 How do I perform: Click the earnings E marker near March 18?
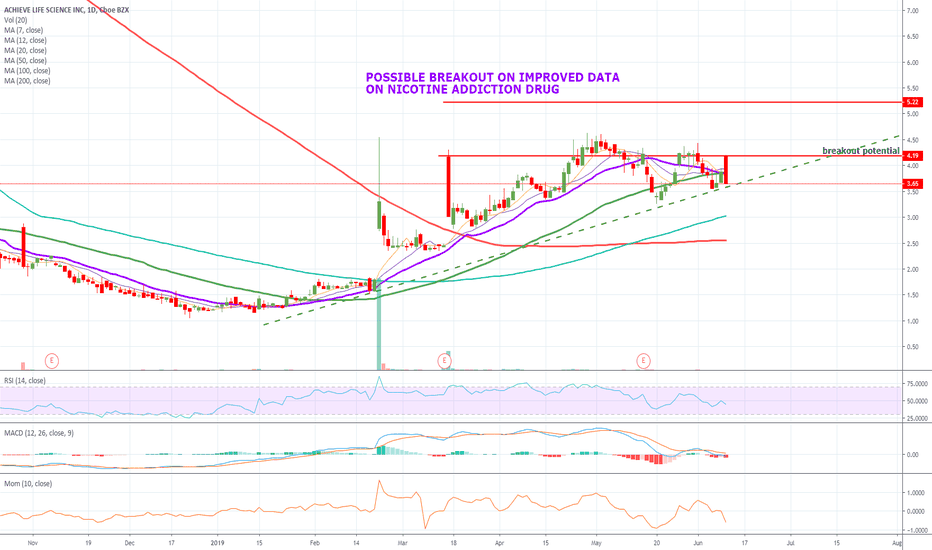444,360
